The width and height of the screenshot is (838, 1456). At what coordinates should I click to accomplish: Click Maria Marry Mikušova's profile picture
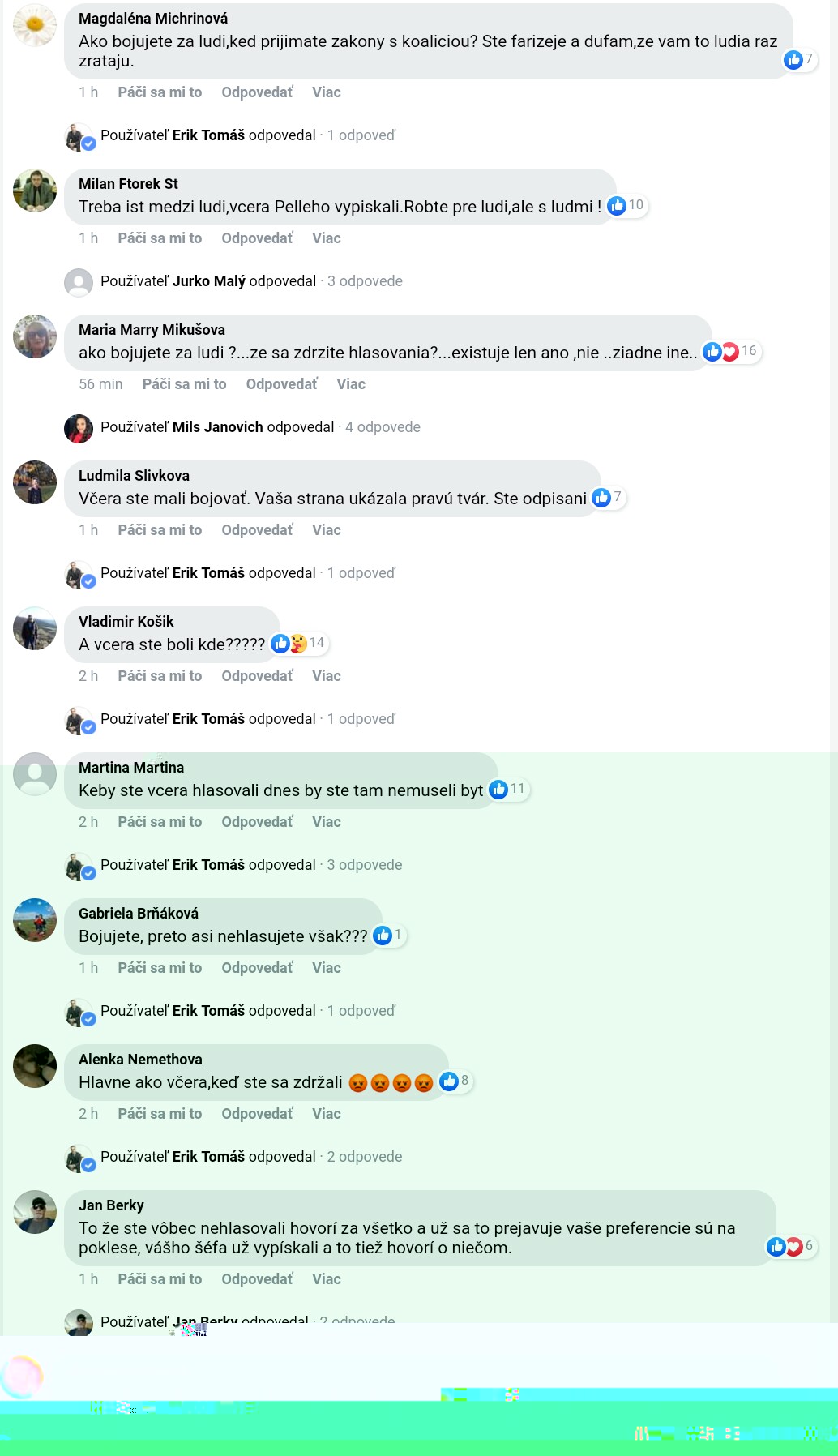click(35, 336)
